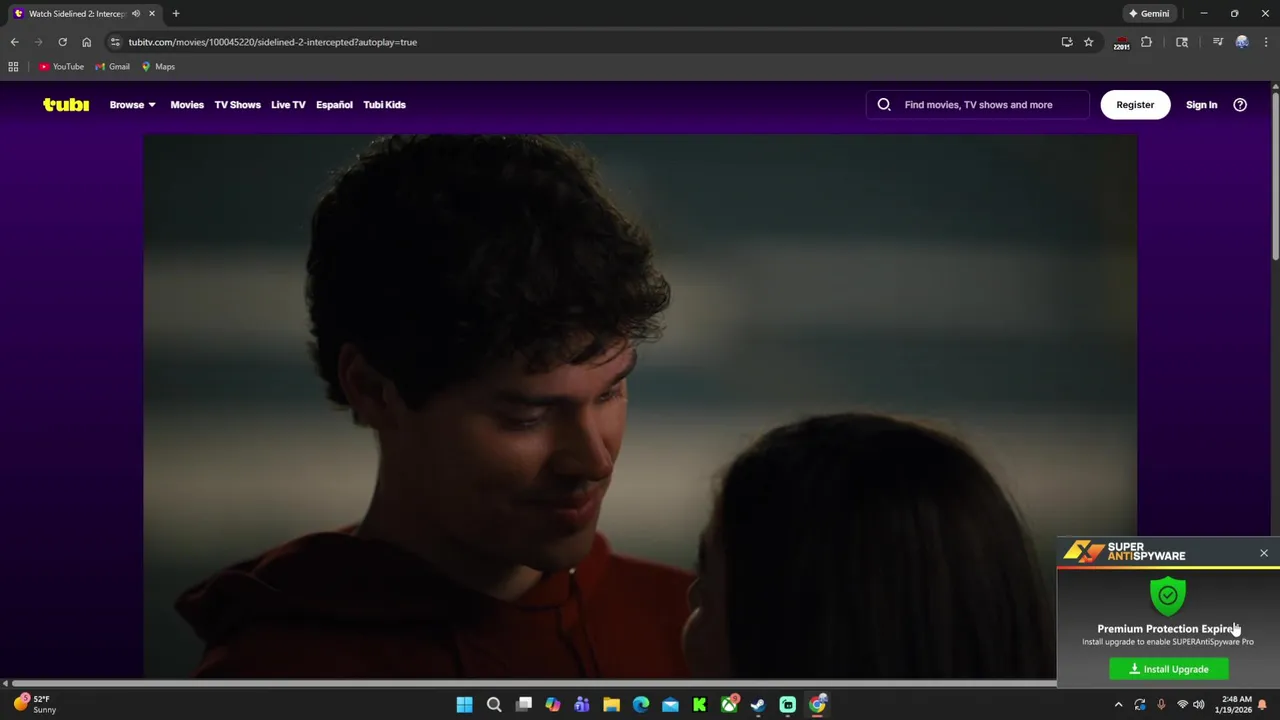Screen dimensions: 1280x720
Task: Open the YouTube bookmark
Action: (62, 67)
